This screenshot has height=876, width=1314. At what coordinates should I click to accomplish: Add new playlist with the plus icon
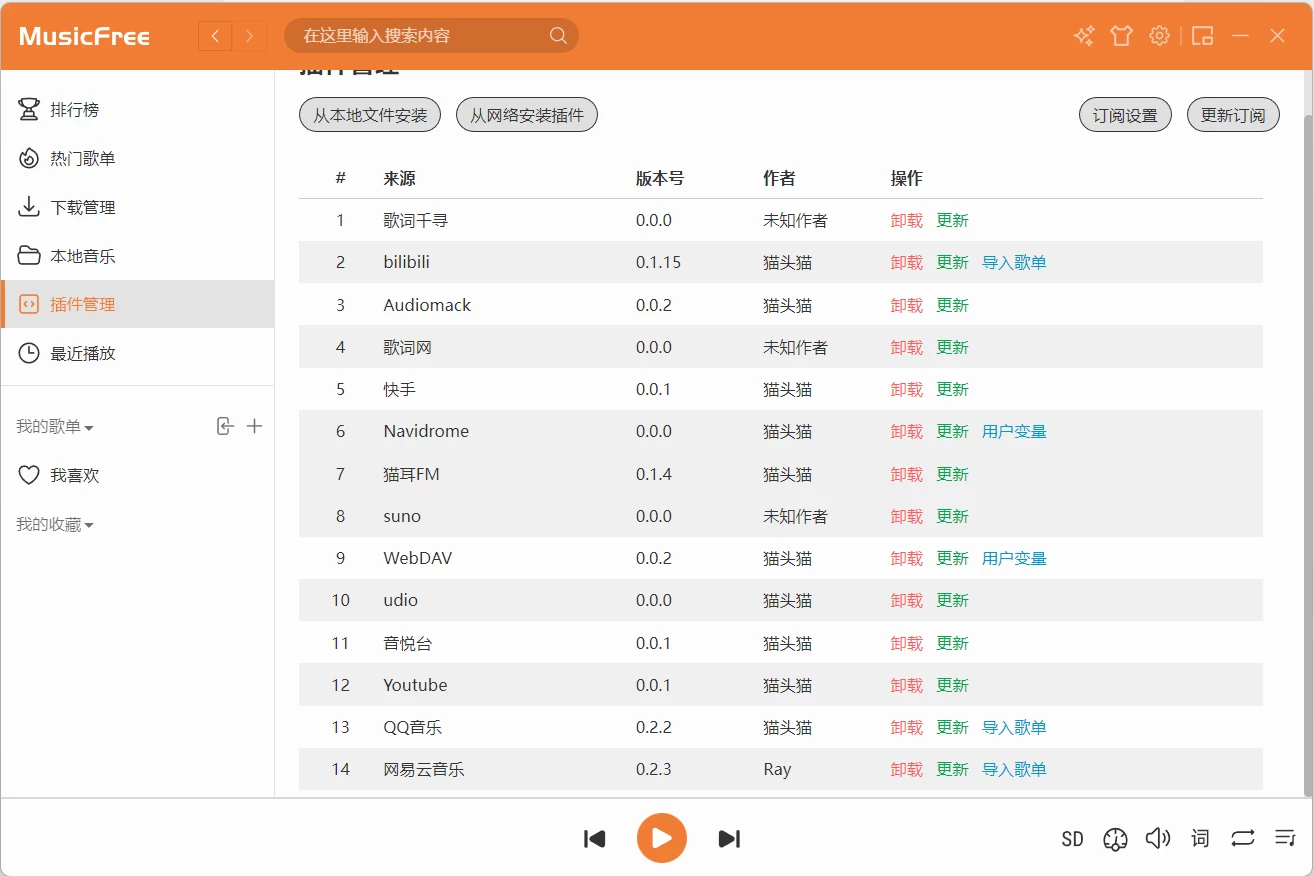[254, 426]
